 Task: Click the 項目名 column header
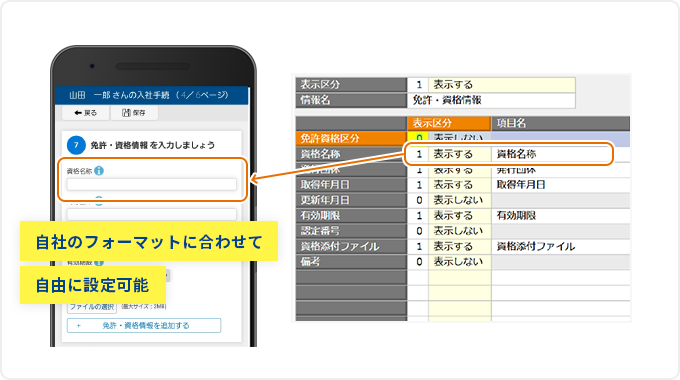[560, 123]
